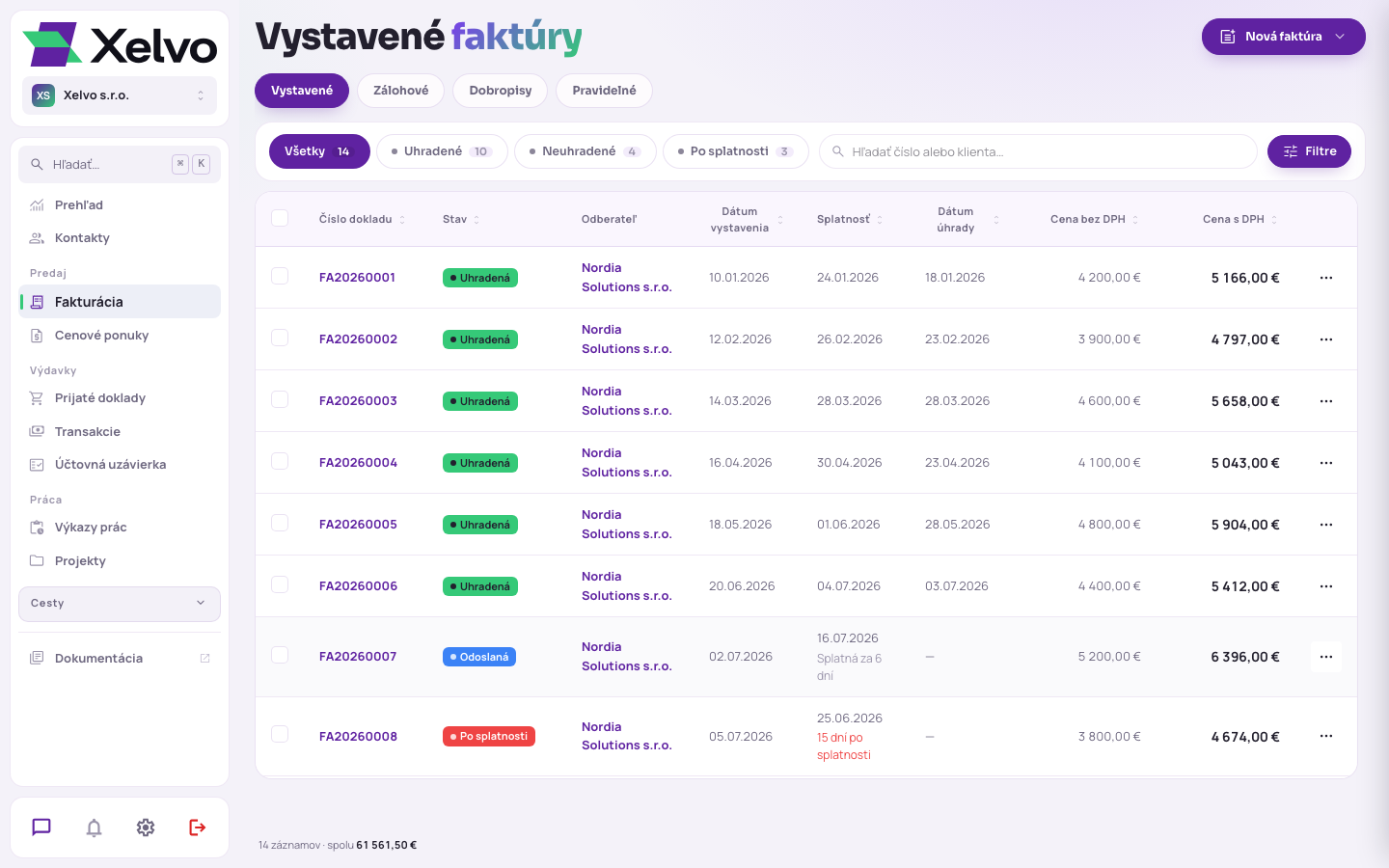Click the Odoslaná status badge

pos(479,657)
